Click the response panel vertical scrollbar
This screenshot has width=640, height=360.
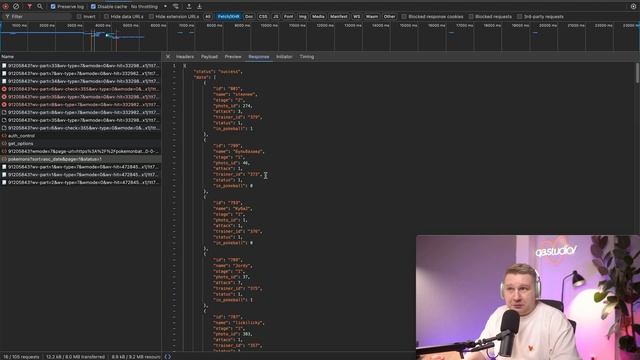tap(637, 73)
